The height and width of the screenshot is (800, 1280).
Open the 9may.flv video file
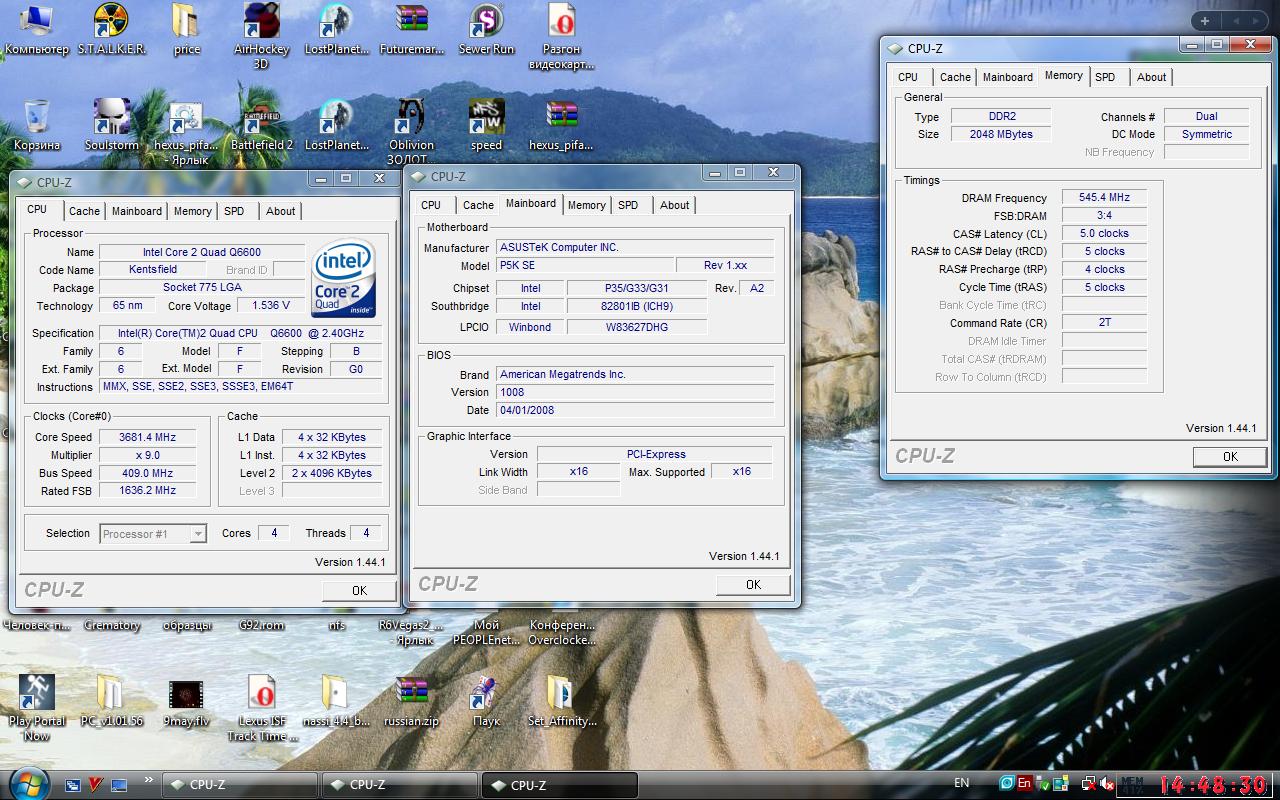186,701
